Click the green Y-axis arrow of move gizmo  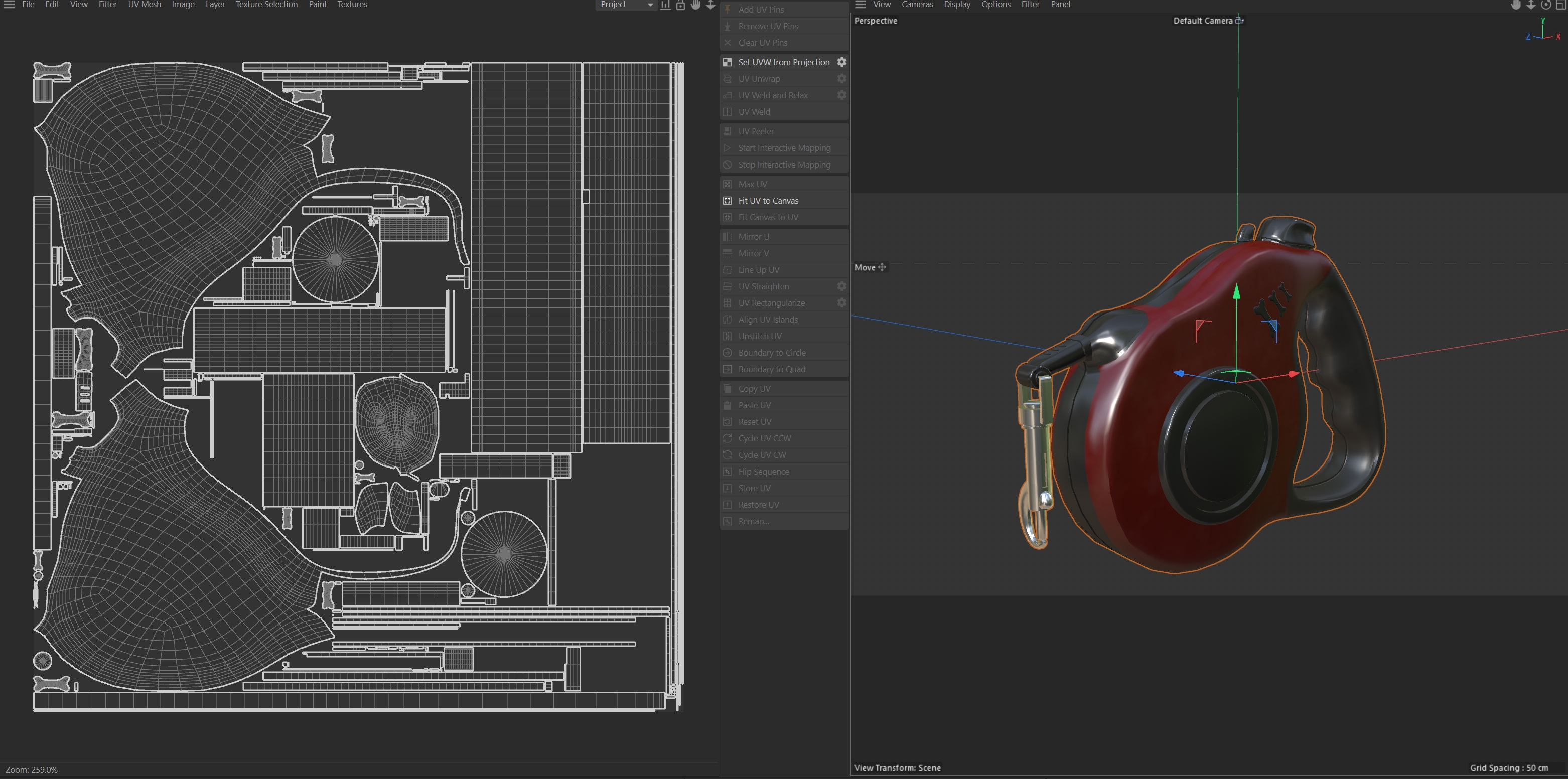[1236, 293]
